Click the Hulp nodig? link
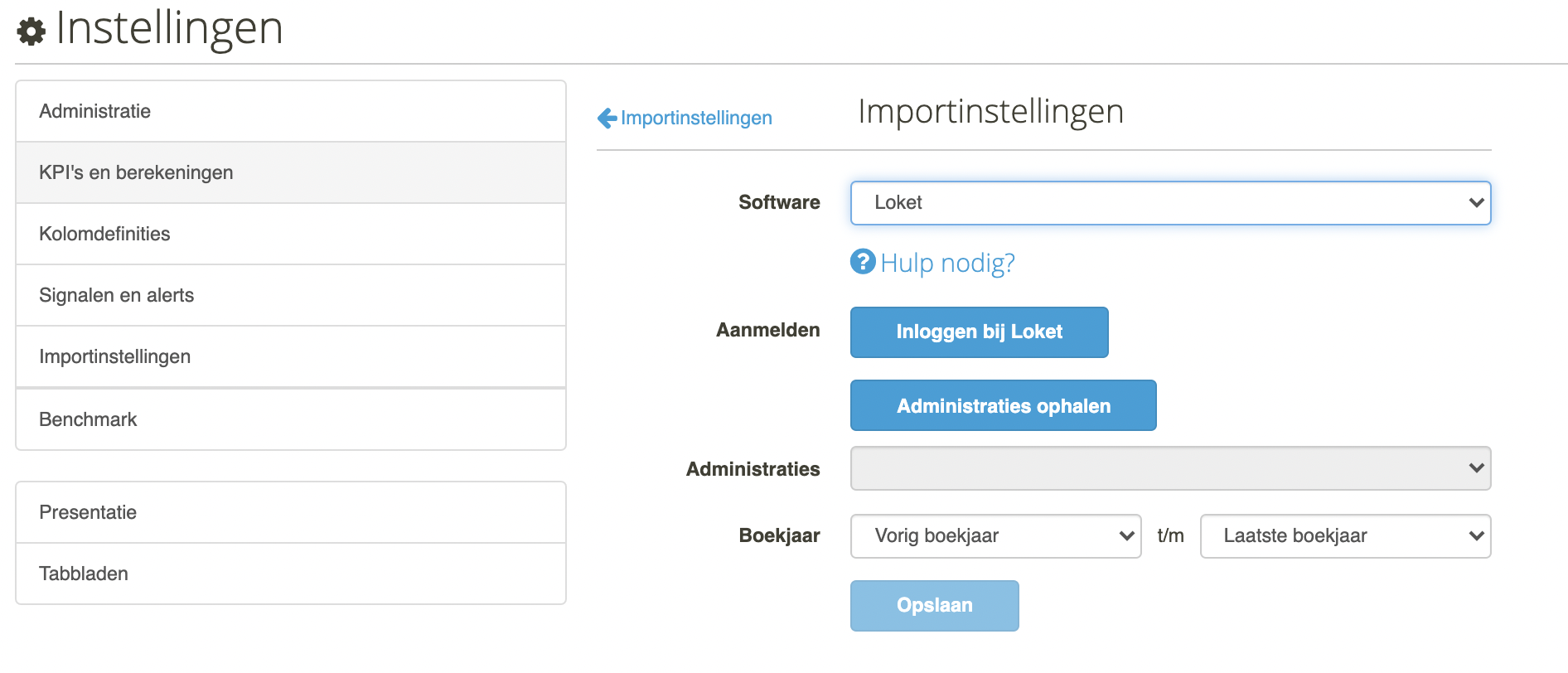The image size is (1568, 673). pyautogui.click(x=947, y=263)
